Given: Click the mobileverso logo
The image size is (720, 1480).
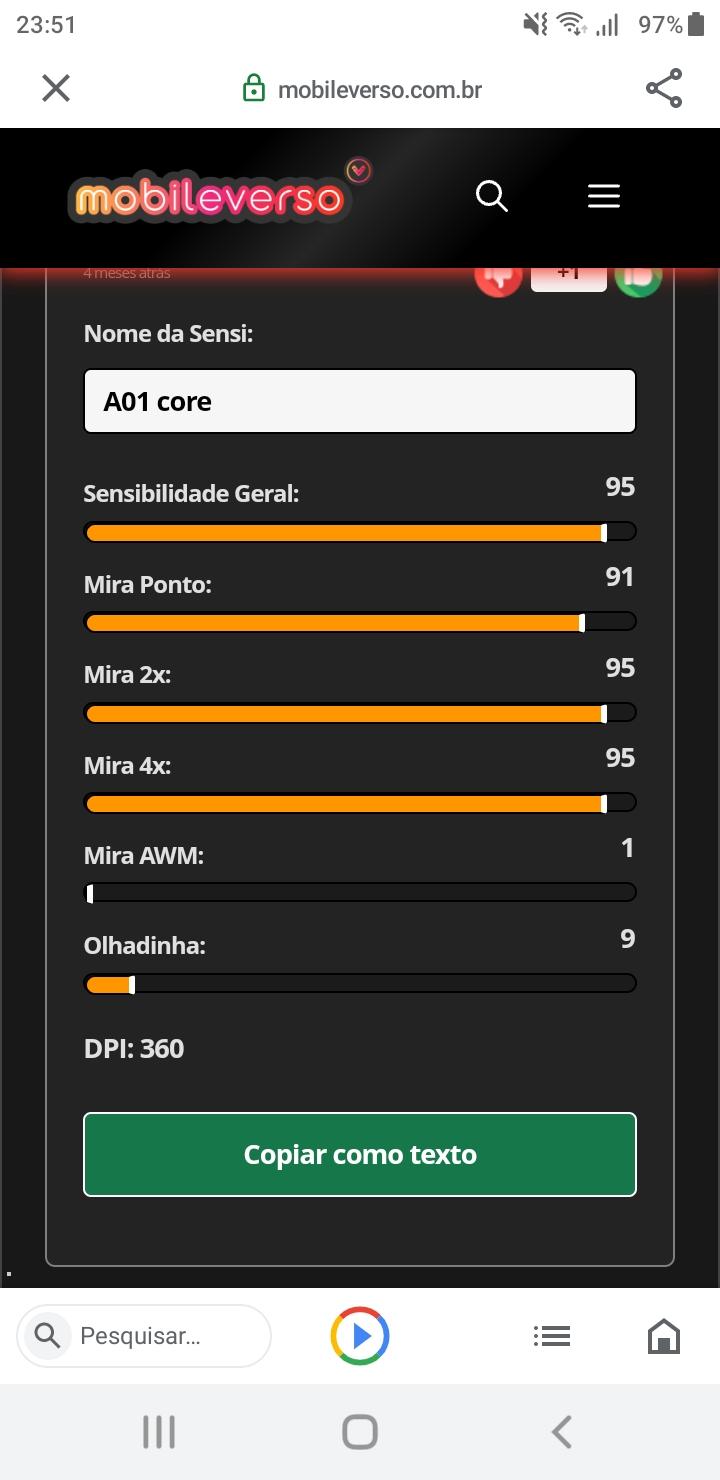Looking at the screenshot, I should (219, 193).
